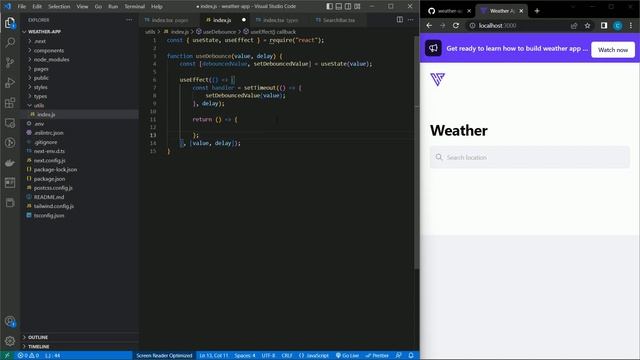
Task: Split the editor to the right
Action: click(400, 20)
